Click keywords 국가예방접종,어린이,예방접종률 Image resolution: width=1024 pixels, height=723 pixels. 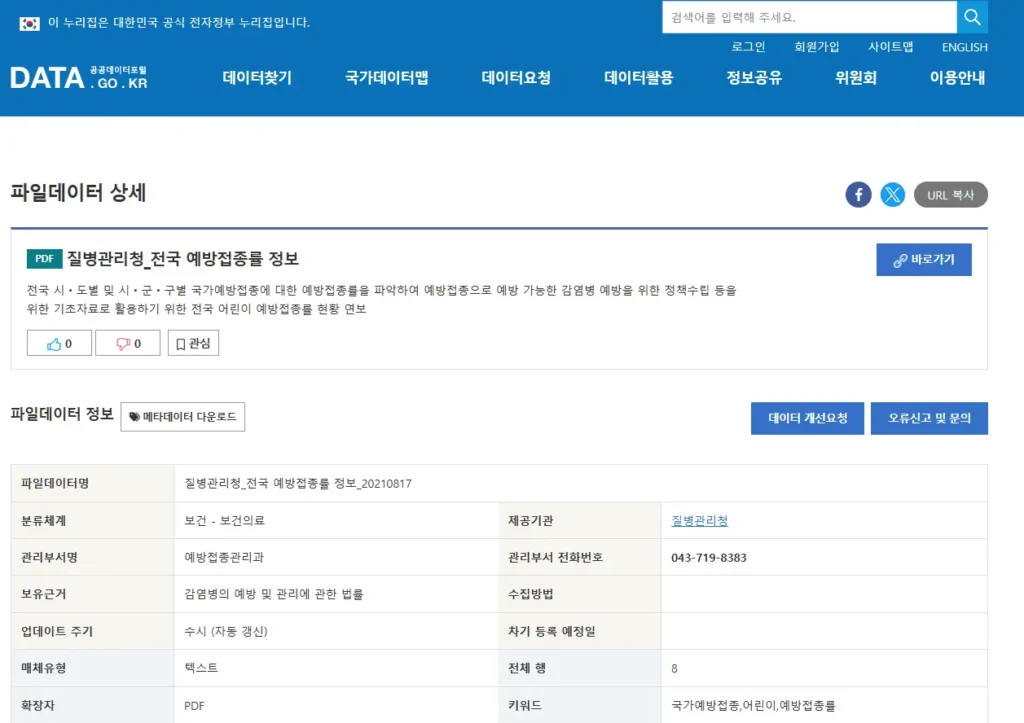pos(753,705)
